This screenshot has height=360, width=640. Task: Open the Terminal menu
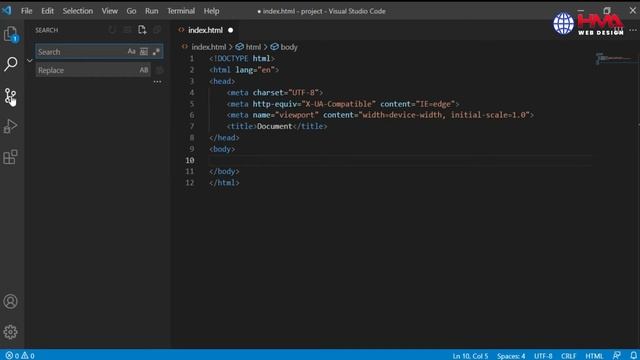[x=181, y=11]
